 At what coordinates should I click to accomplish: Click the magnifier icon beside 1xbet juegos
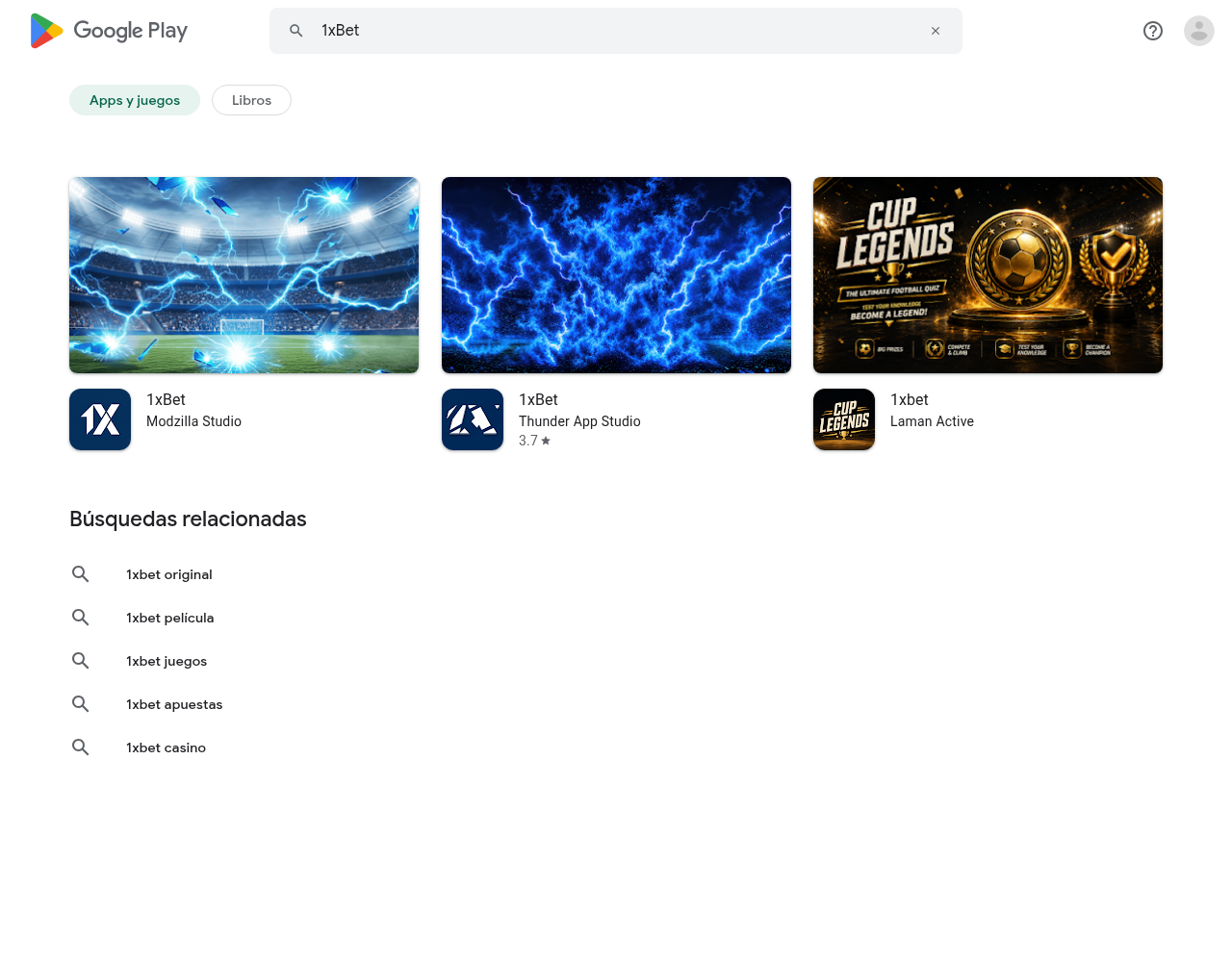(81, 661)
